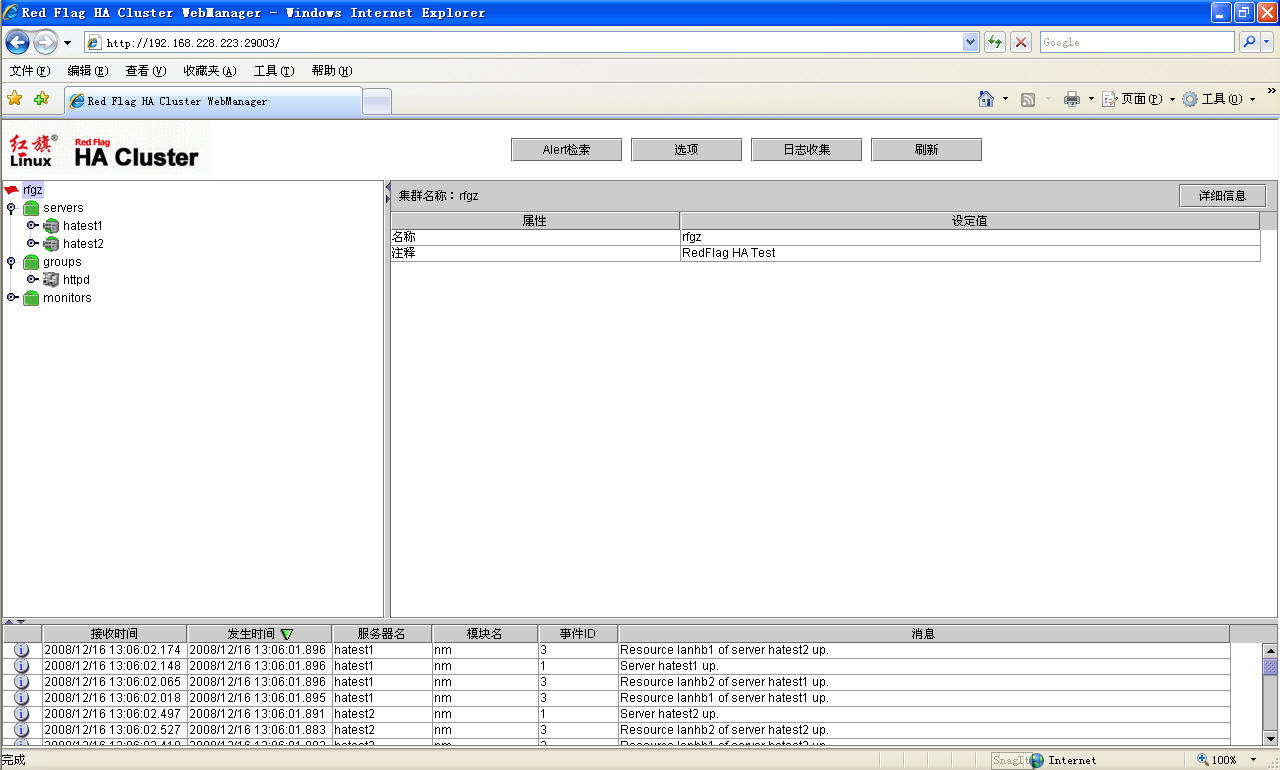Open the address bar dropdown arrow

click(x=970, y=42)
